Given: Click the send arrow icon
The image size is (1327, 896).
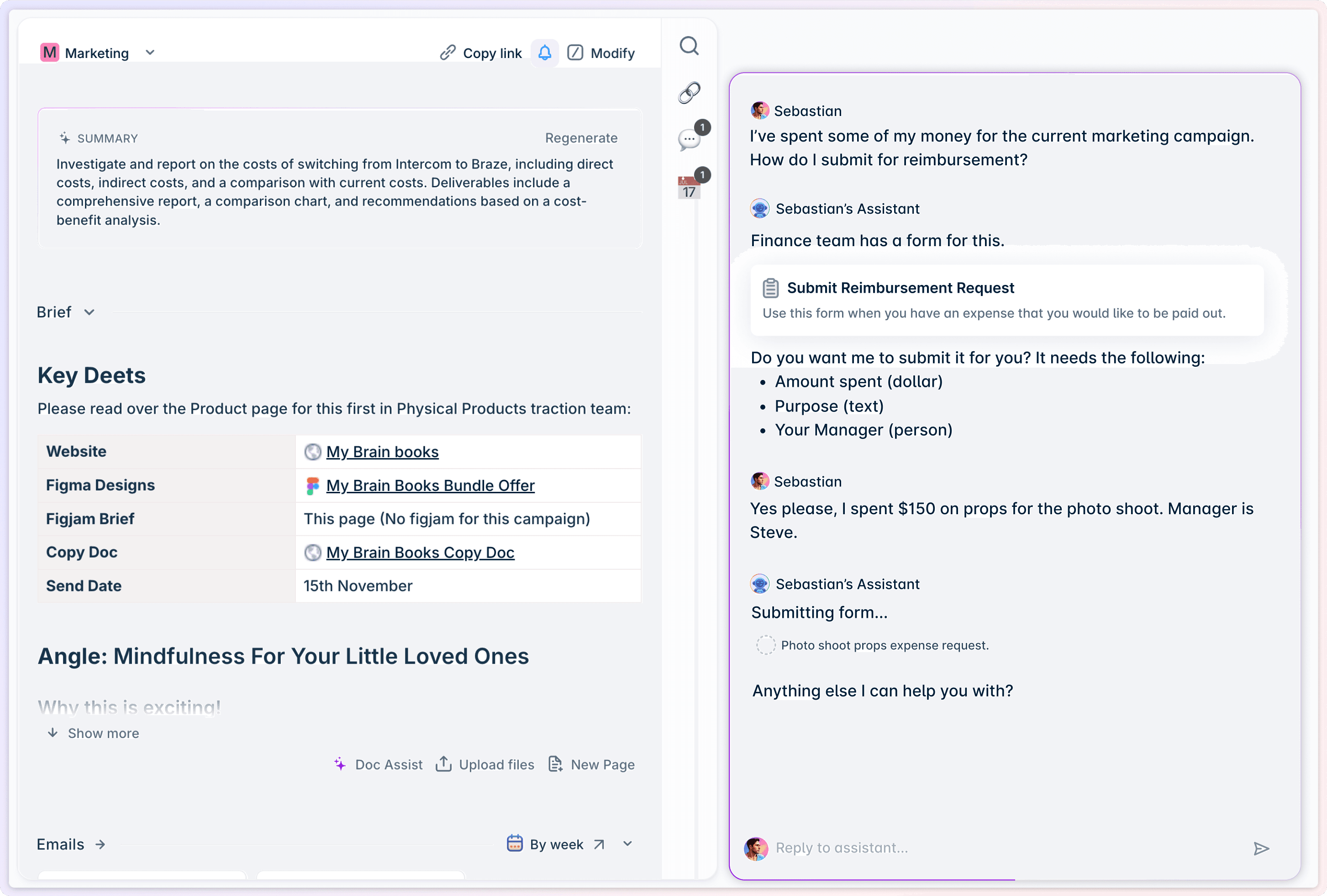Looking at the screenshot, I should pos(1261,849).
